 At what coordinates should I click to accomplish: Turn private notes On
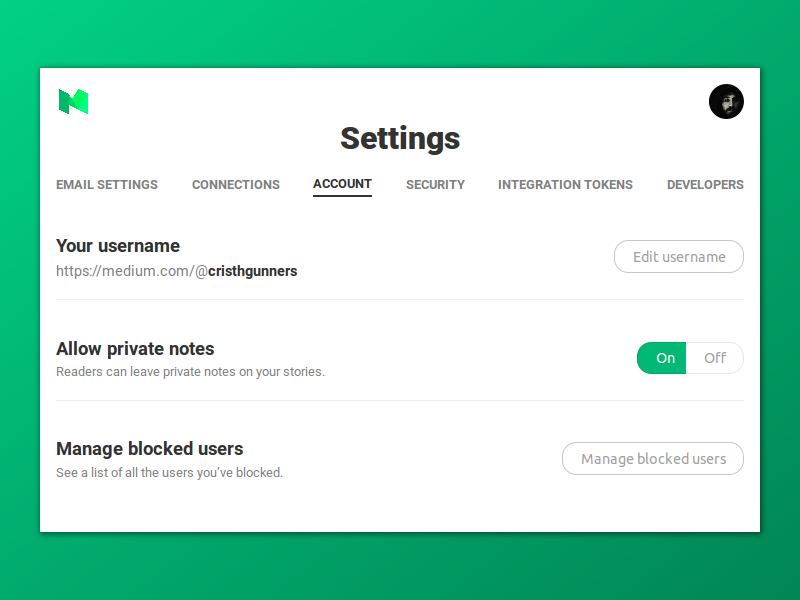pyautogui.click(x=663, y=358)
